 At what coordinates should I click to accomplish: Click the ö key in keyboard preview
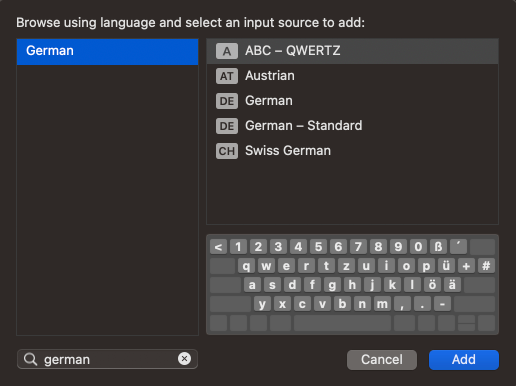[432, 285]
